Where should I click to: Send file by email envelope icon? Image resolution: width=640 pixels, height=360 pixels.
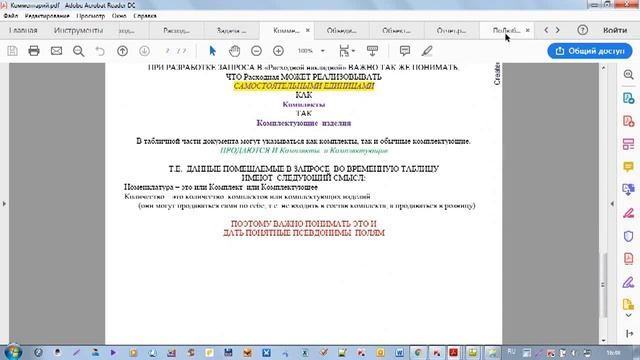click(56, 51)
